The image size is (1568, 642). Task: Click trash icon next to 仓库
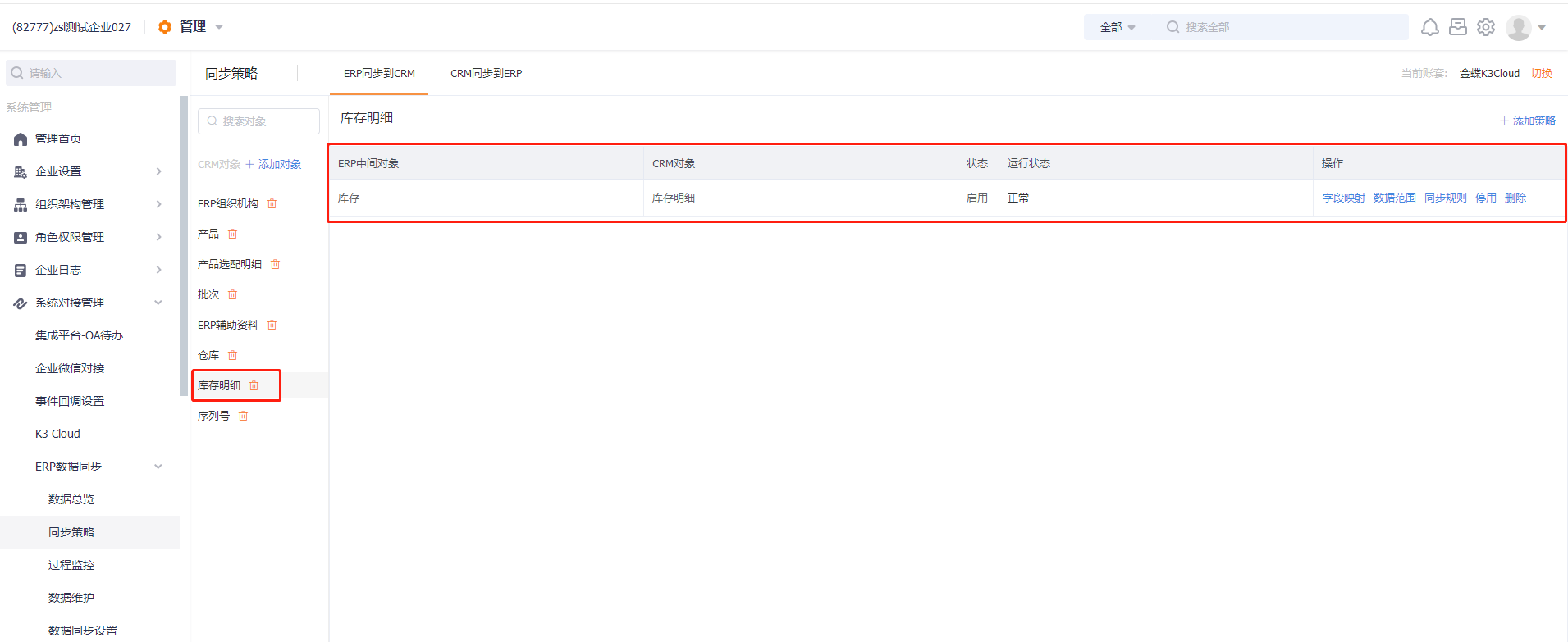pos(233,355)
